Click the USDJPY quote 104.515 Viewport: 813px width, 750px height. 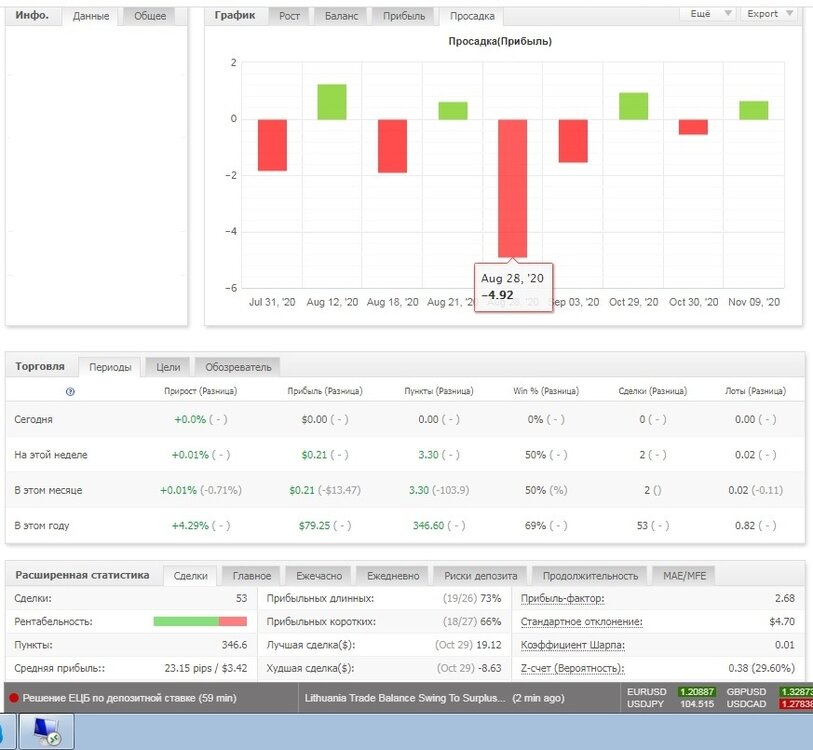pyautogui.click(x=697, y=704)
